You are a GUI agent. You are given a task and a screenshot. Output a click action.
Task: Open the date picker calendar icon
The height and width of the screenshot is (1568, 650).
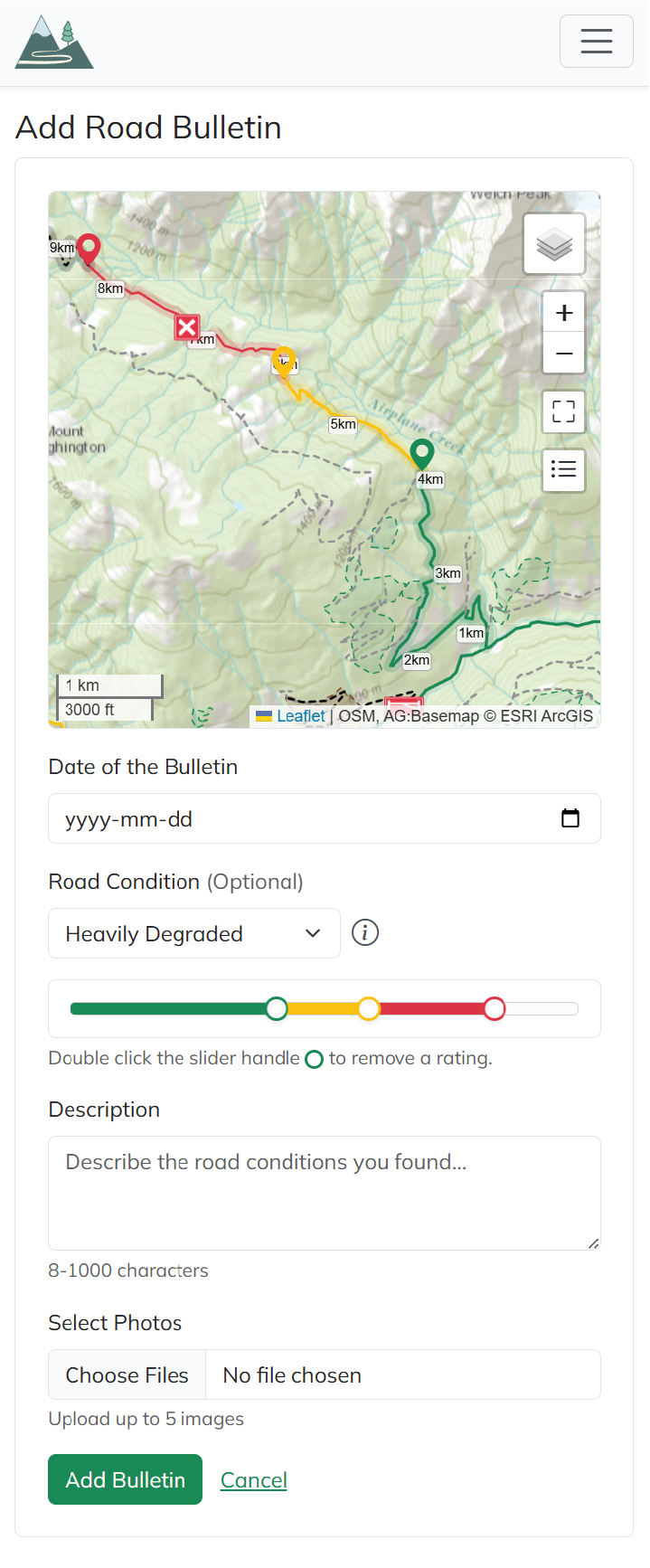(x=570, y=818)
